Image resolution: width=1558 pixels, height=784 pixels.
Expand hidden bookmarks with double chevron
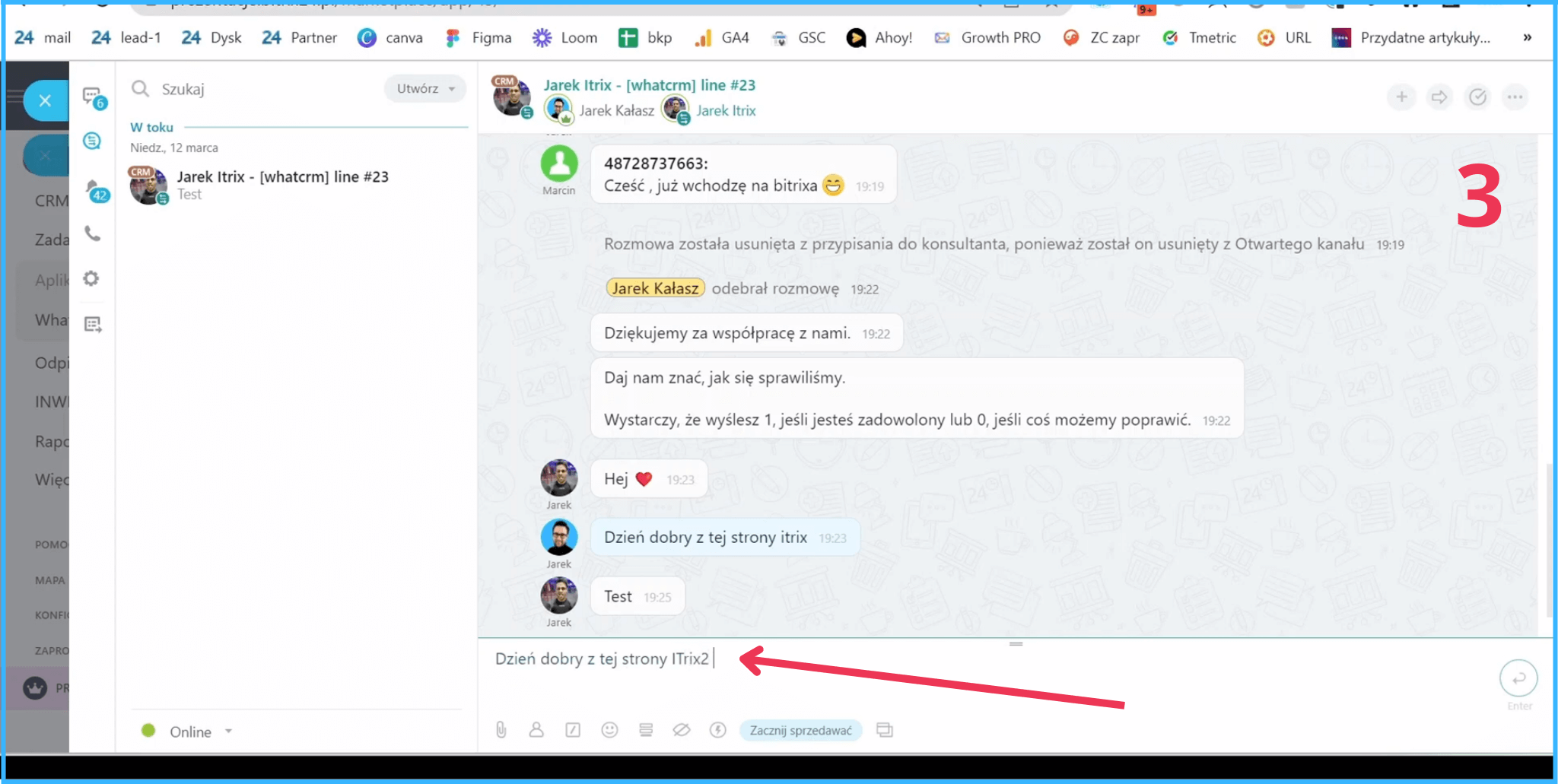(1527, 38)
